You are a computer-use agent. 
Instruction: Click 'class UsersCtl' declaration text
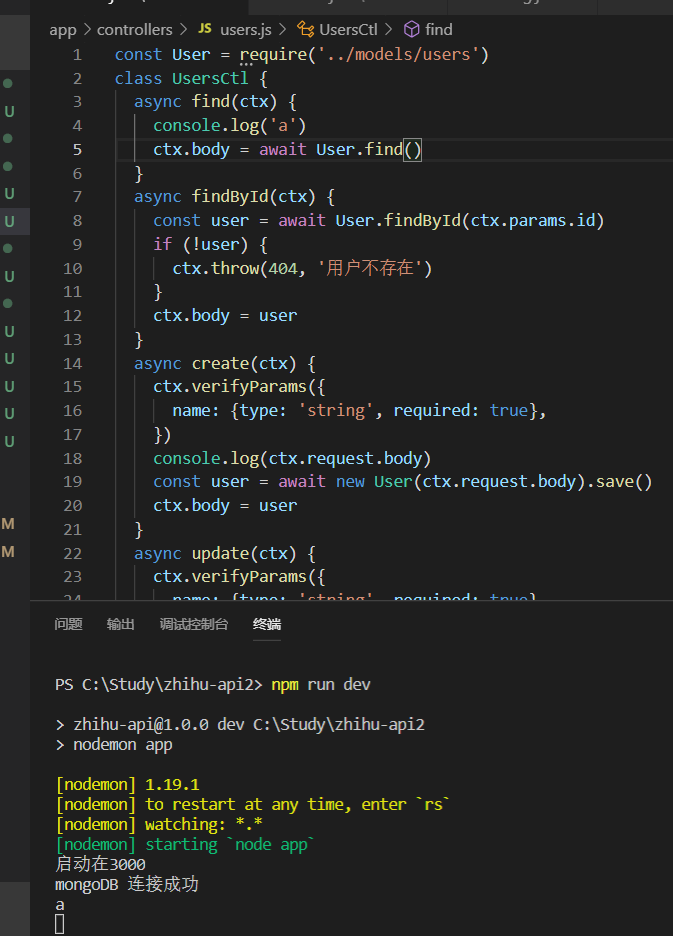click(x=182, y=79)
